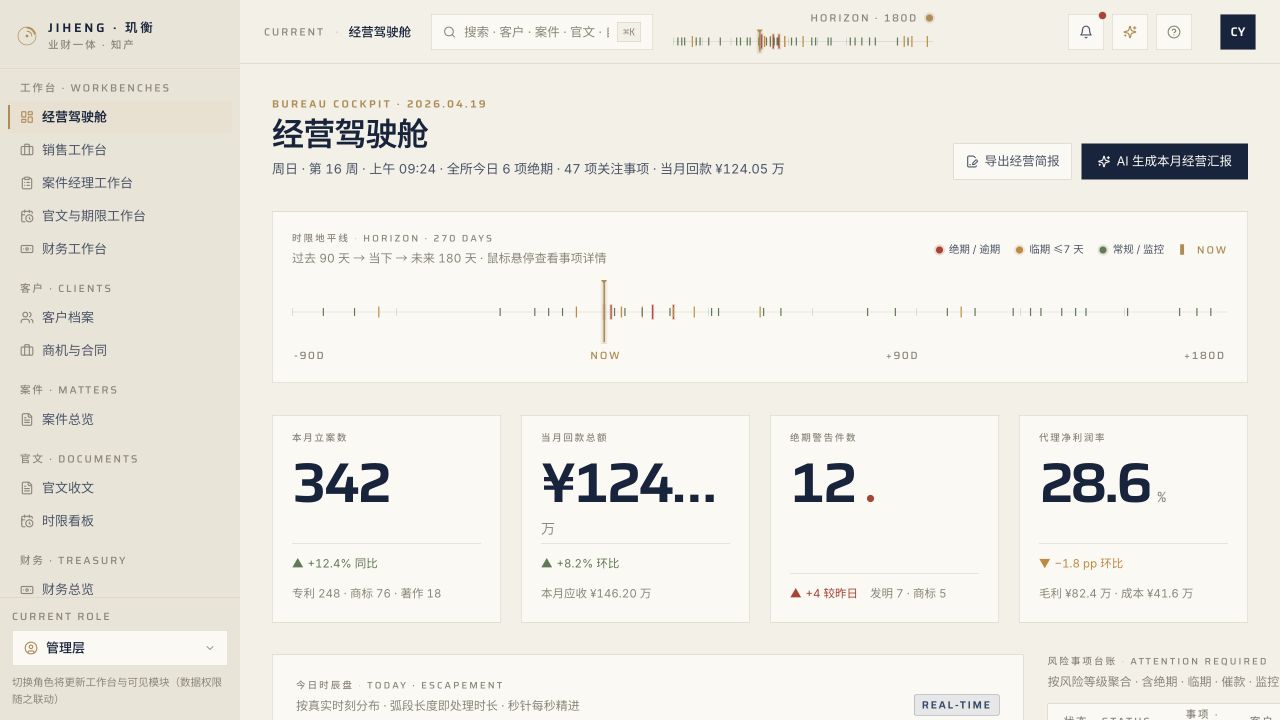Click 本月应收 ¥146.20 万 text

596,594
